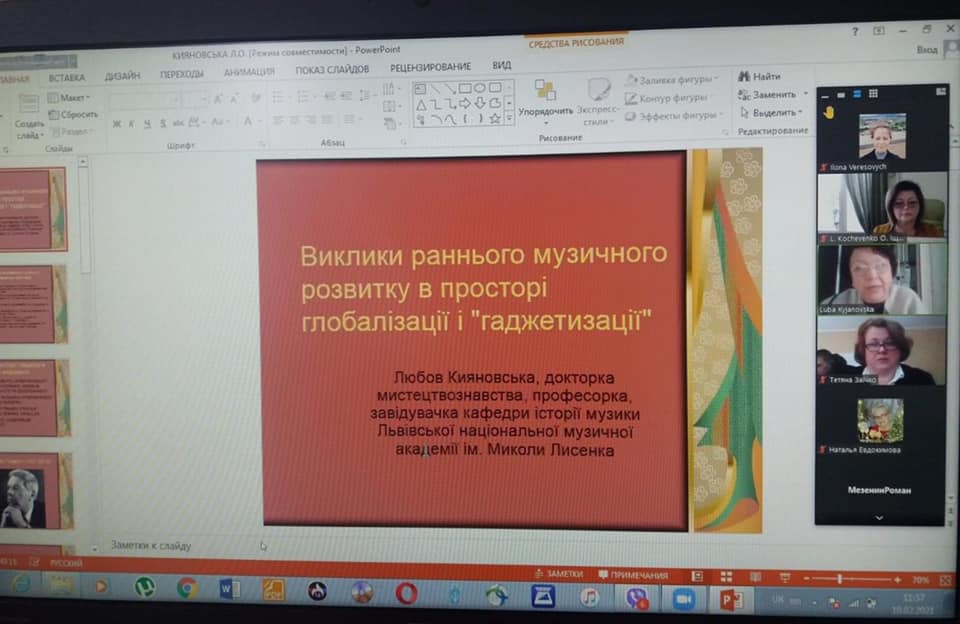This screenshot has height=624, width=960.
Task: Click the numbered list icon
Action: [x=303, y=97]
